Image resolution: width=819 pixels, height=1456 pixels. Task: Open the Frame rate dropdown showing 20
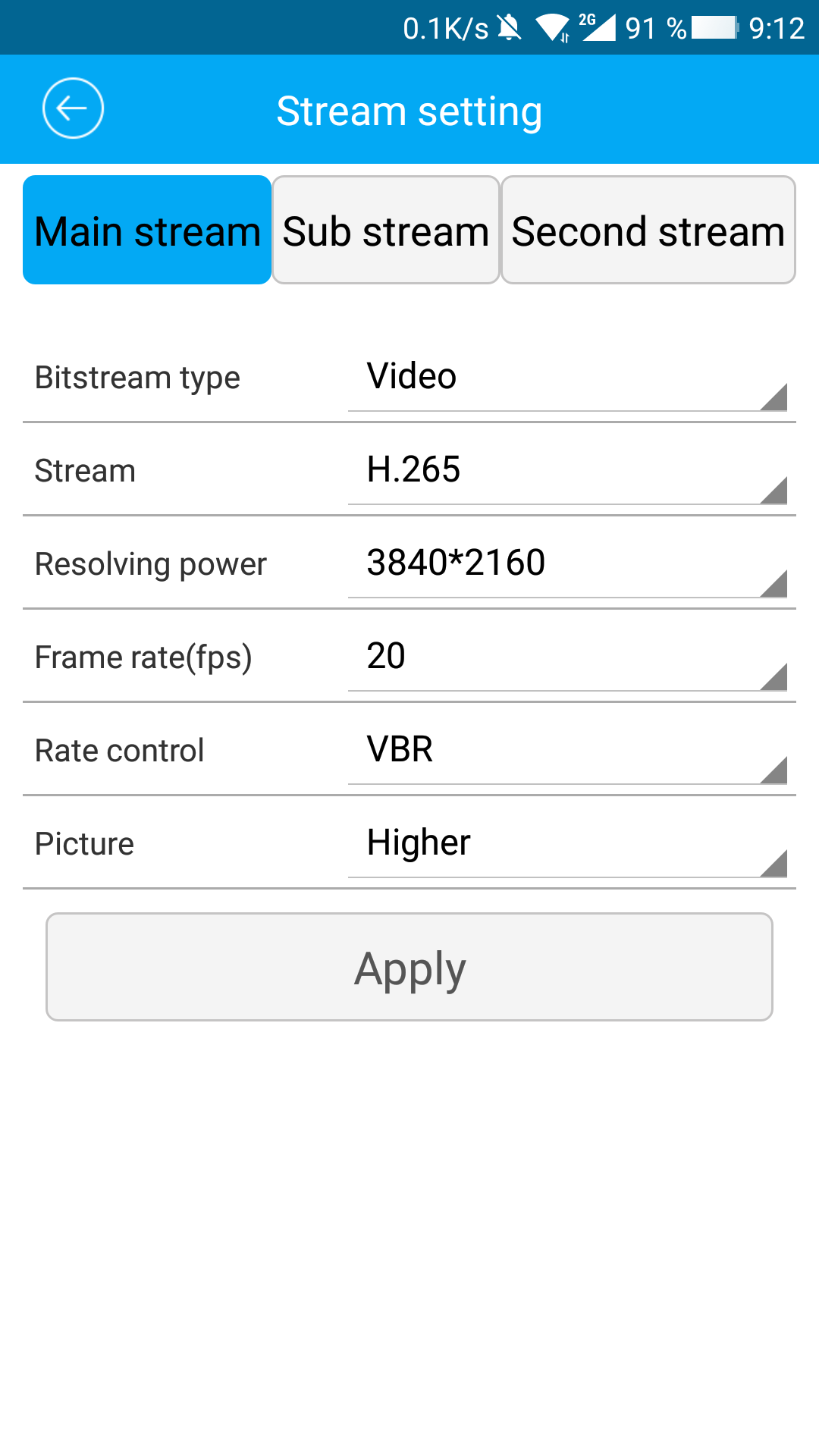click(x=567, y=657)
